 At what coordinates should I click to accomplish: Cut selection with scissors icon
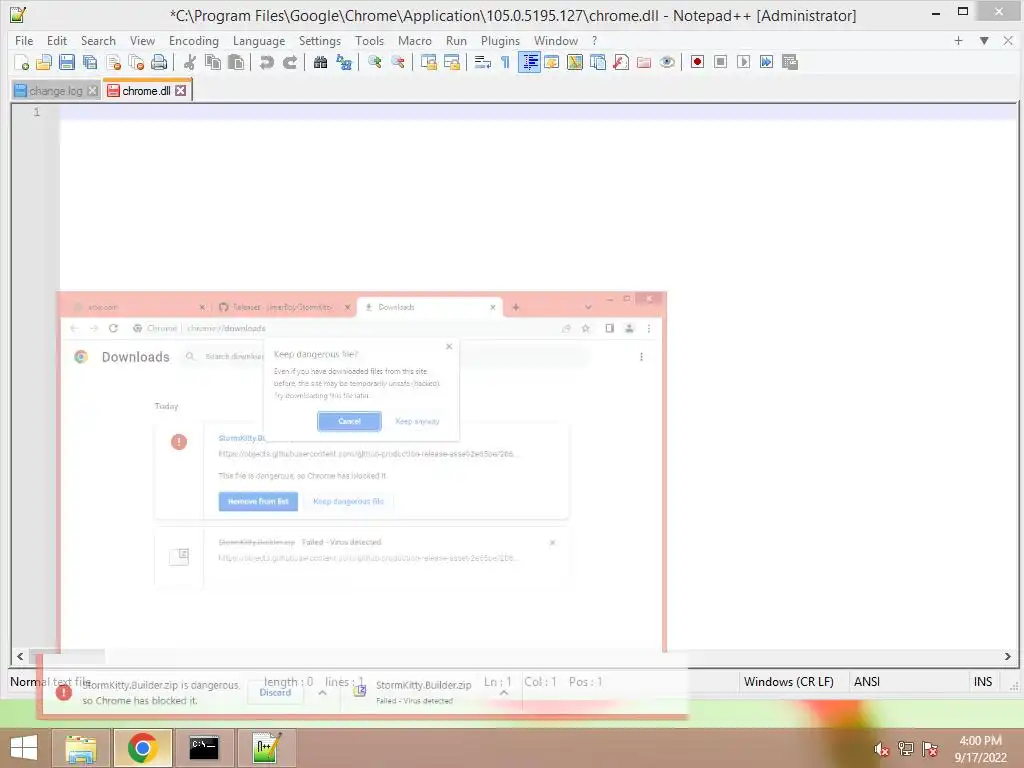(x=189, y=62)
